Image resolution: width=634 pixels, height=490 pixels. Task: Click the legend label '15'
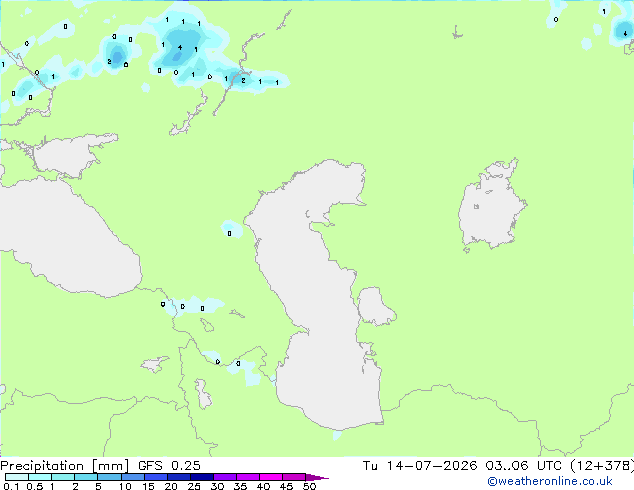(x=148, y=486)
